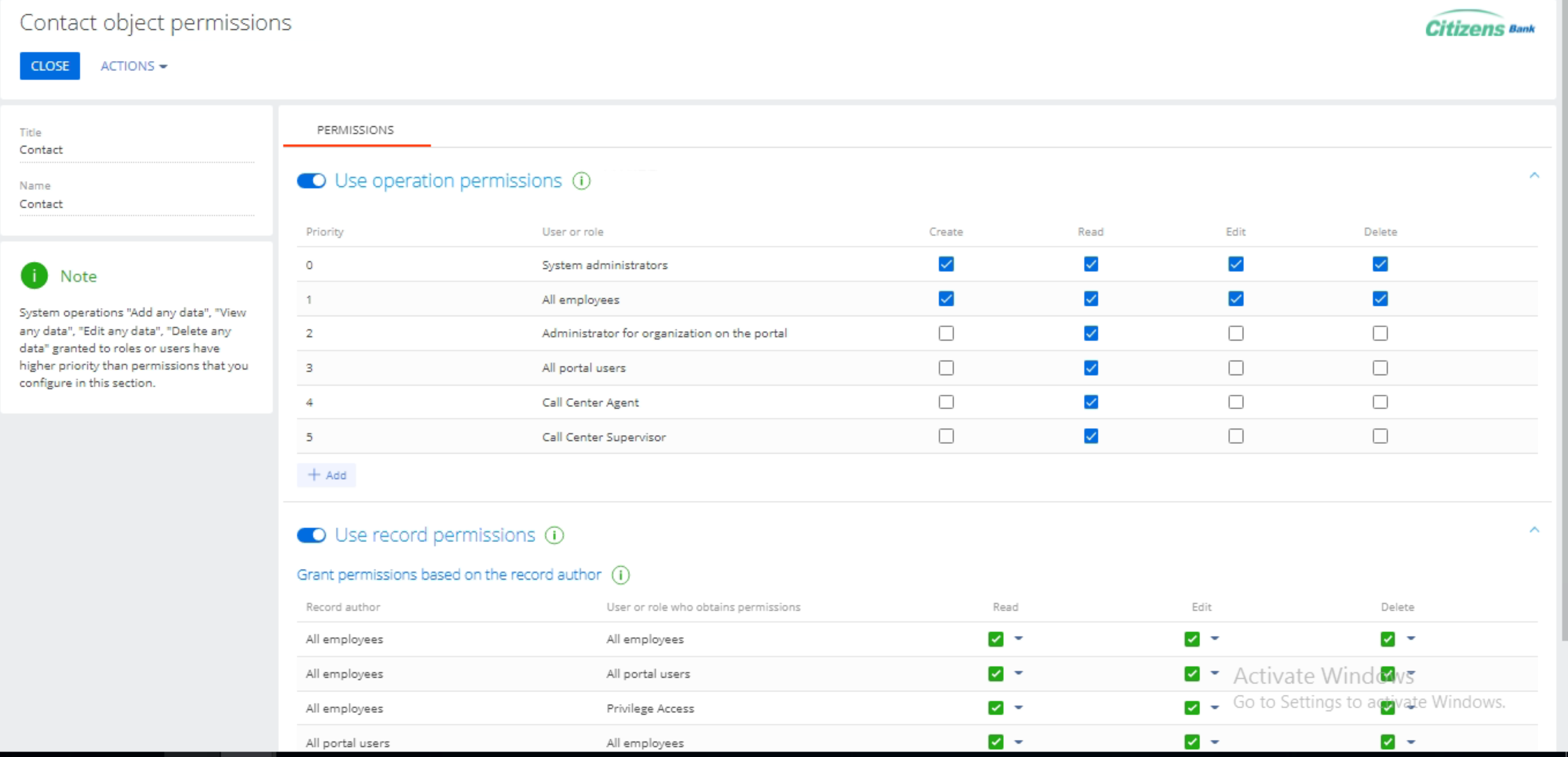The width and height of the screenshot is (1568, 757).
Task: Click the Priority column header
Action: click(x=325, y=232)
